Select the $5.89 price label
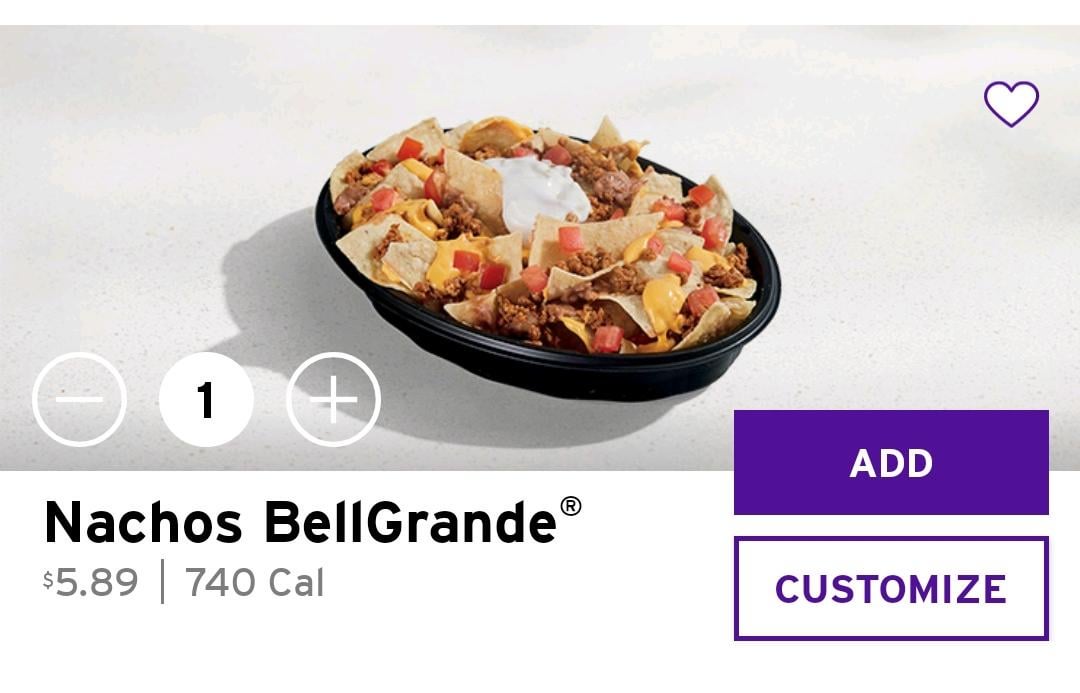Image resolution: width=1080 pixels, height=693 pixels. pos(91,582)
